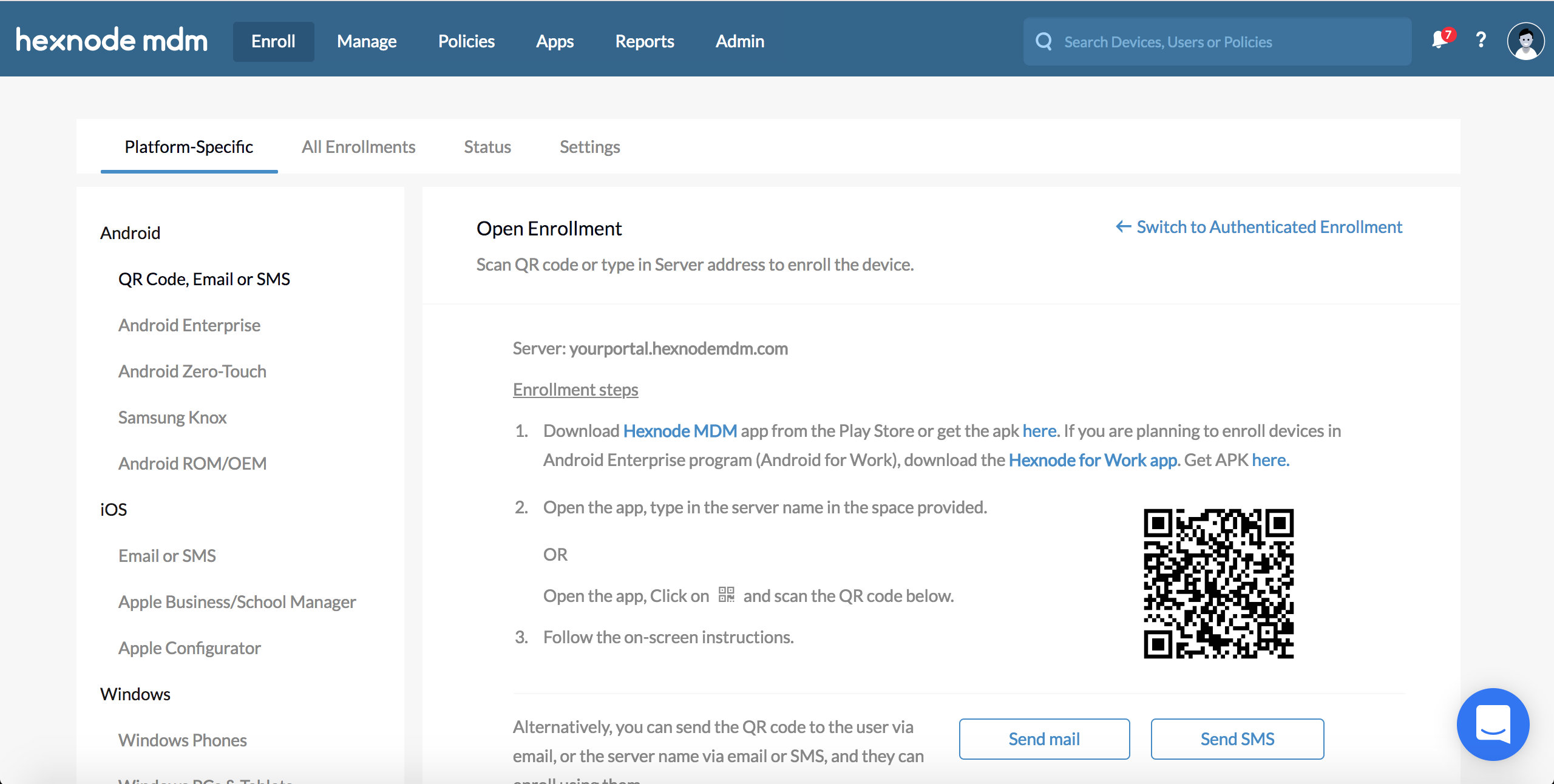
Task: Click the small QR scan icon in step 2
Action: coord(726,595)
